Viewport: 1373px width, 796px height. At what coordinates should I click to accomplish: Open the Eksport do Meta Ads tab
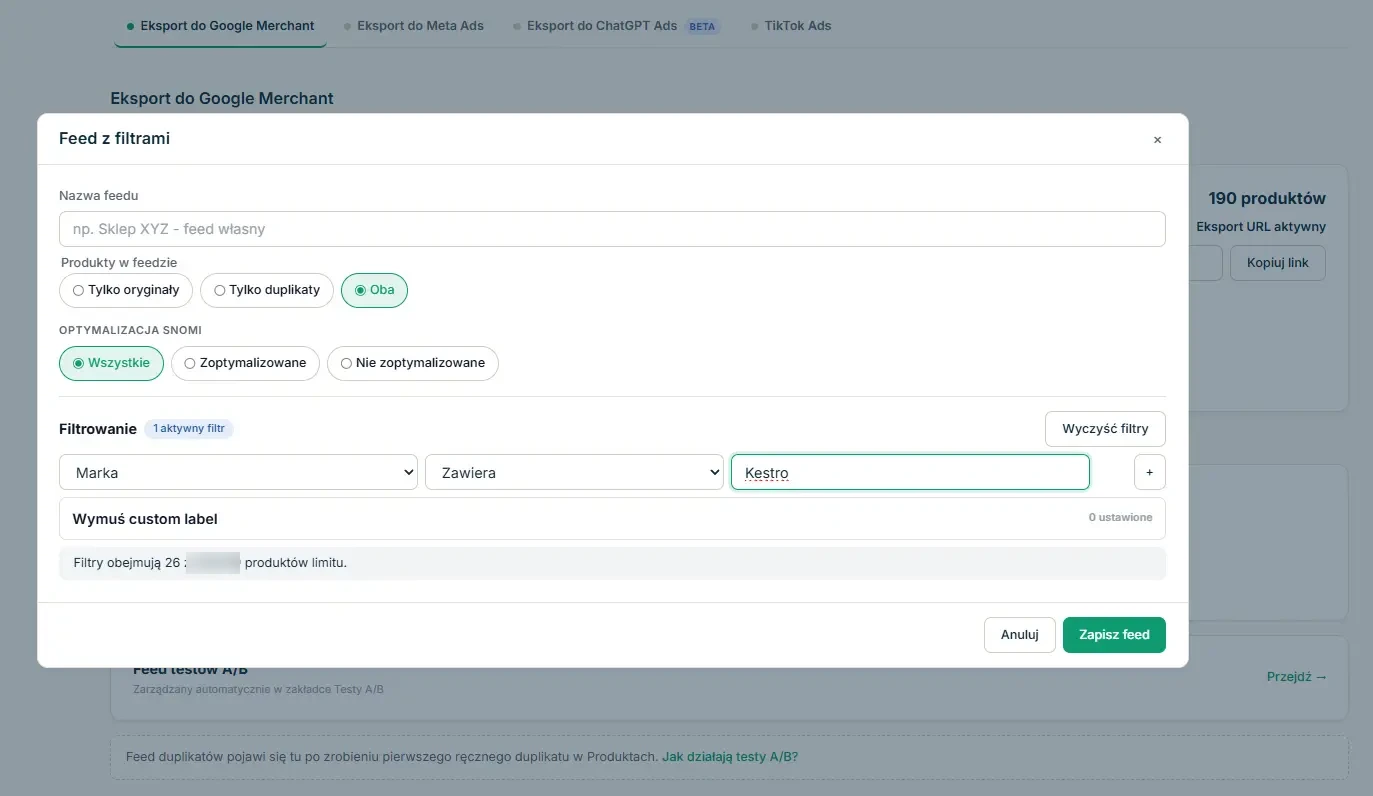point(413,26)
